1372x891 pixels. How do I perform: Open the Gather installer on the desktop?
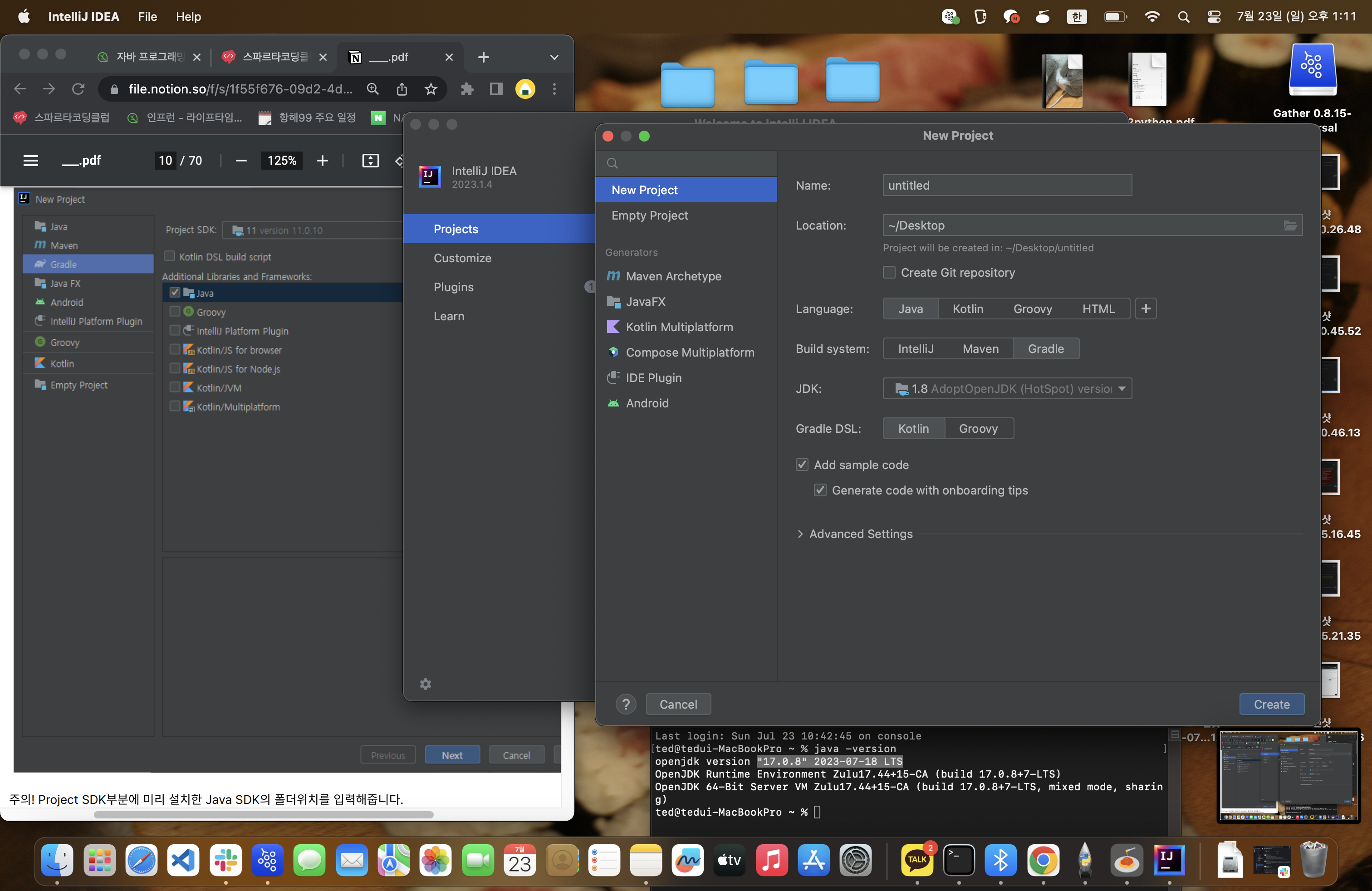(x=1312, y=70)
